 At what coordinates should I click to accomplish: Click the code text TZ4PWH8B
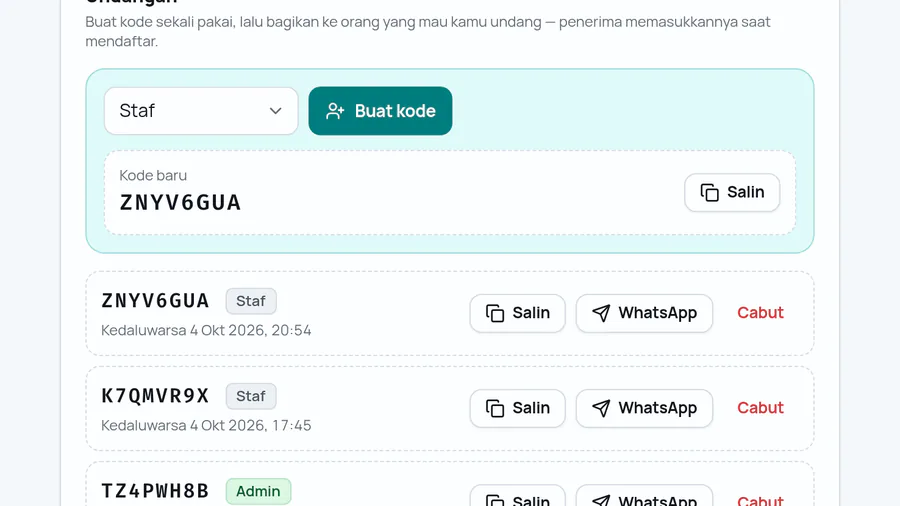click(155, 491)
